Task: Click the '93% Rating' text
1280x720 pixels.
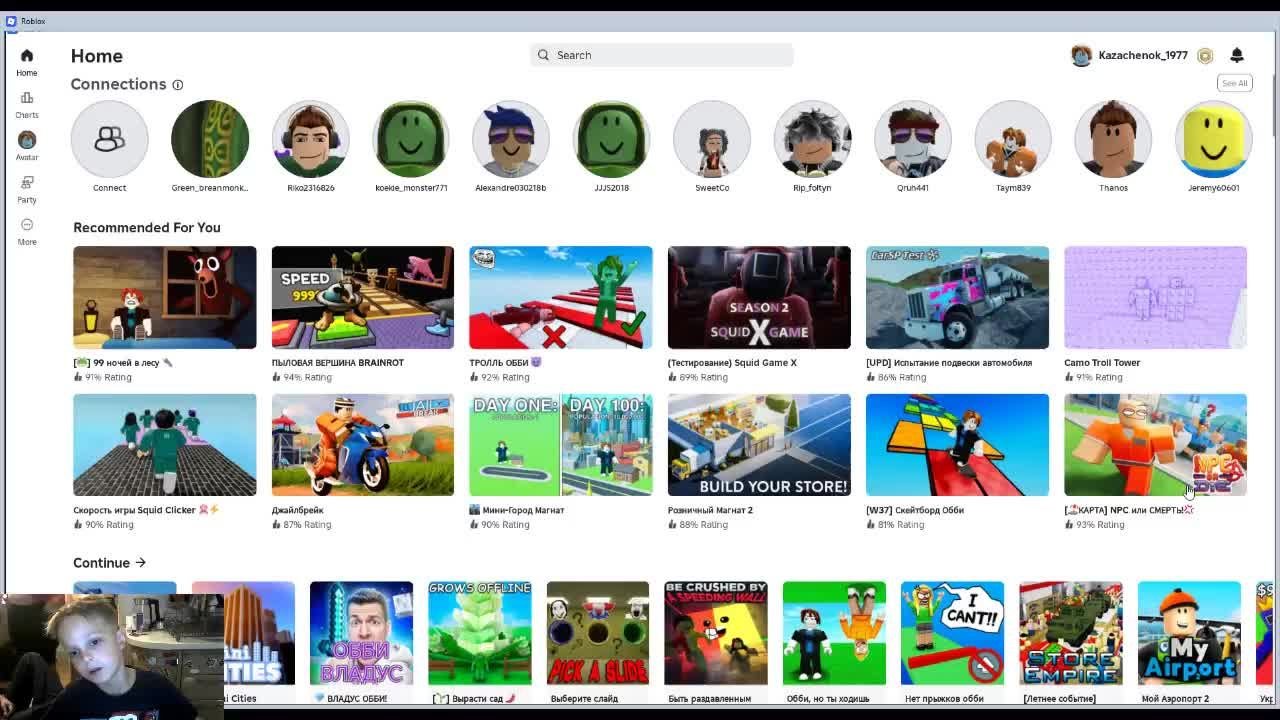Action: [1100, 525]
